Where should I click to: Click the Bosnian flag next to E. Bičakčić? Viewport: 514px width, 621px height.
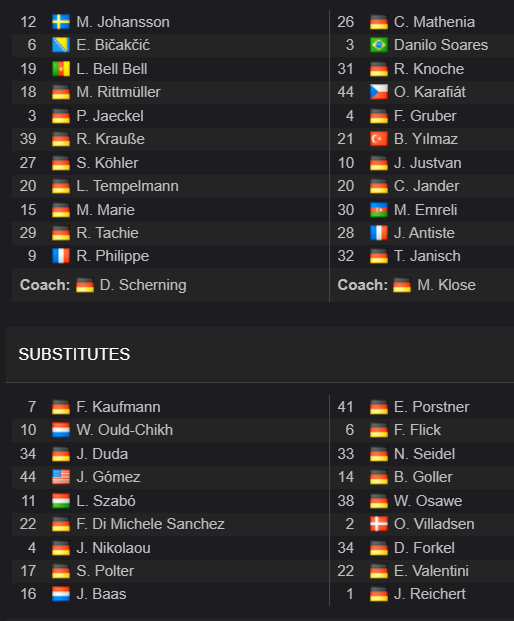[x=61, y=45]
